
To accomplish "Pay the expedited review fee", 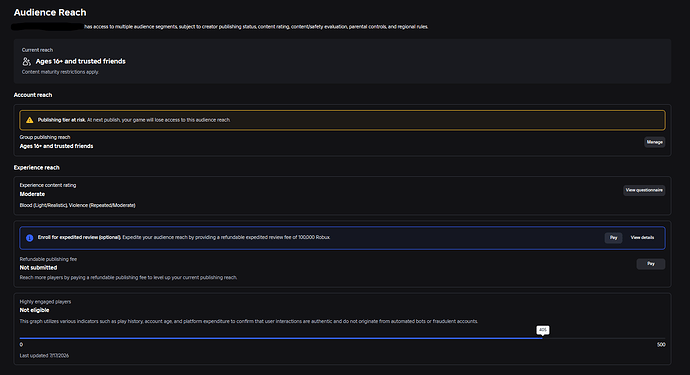I will coord(613,238).
